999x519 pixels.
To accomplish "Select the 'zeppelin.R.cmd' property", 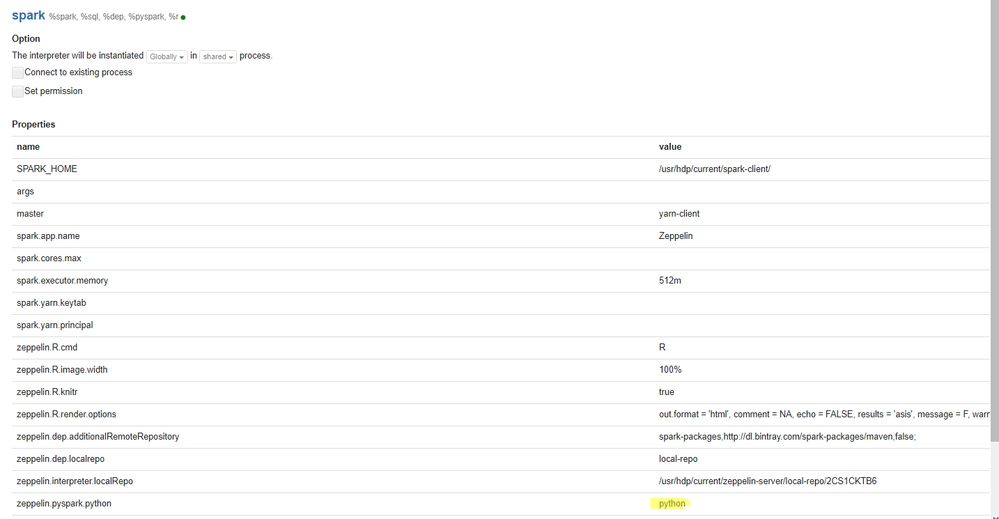I will coord(47,347).
